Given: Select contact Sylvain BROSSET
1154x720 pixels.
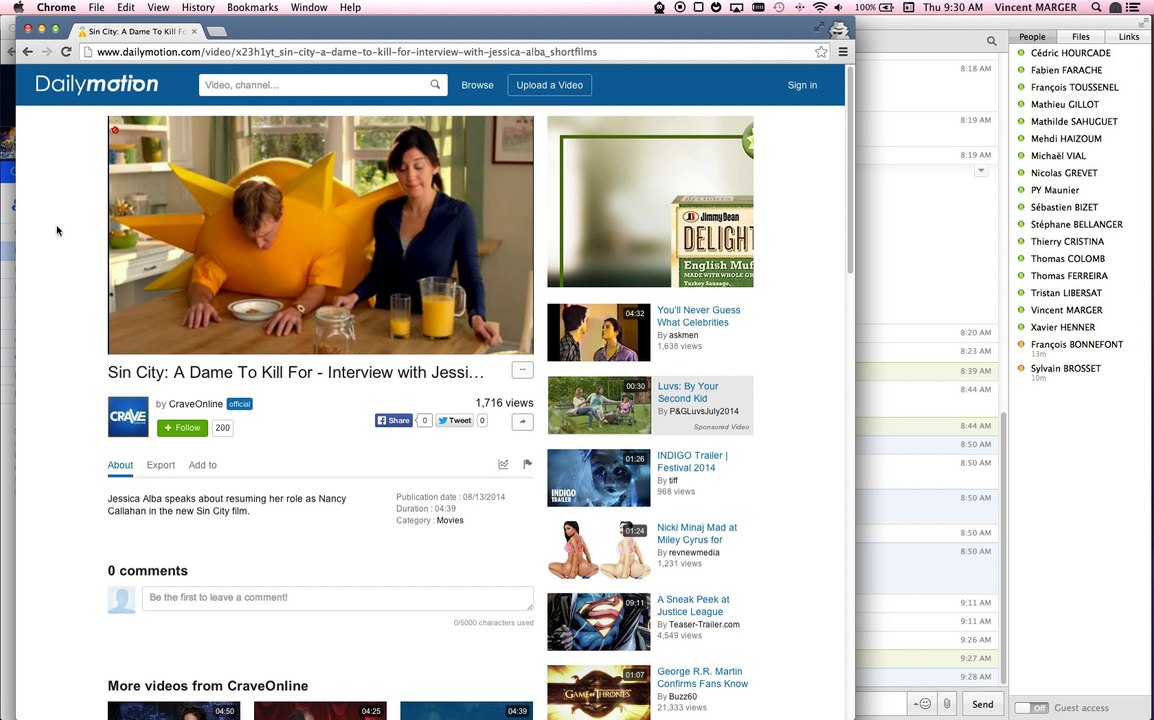Looking at the screenshot, I should (1066, 368).
